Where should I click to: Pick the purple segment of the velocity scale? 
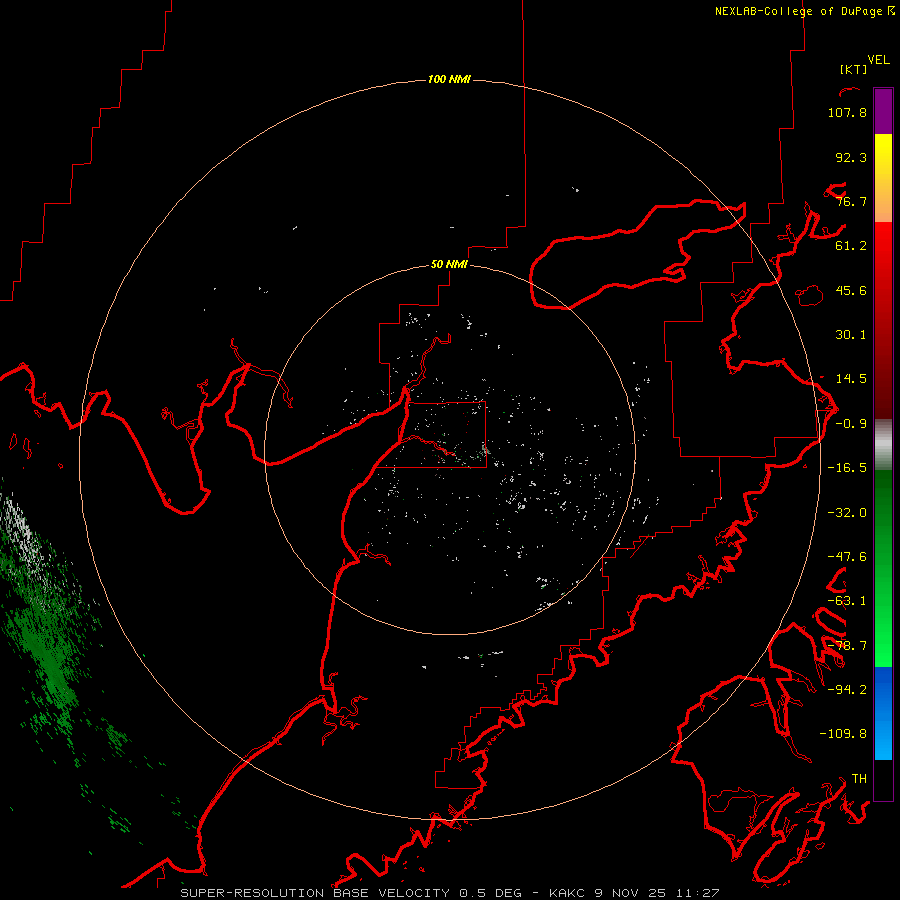coord(883,111)
